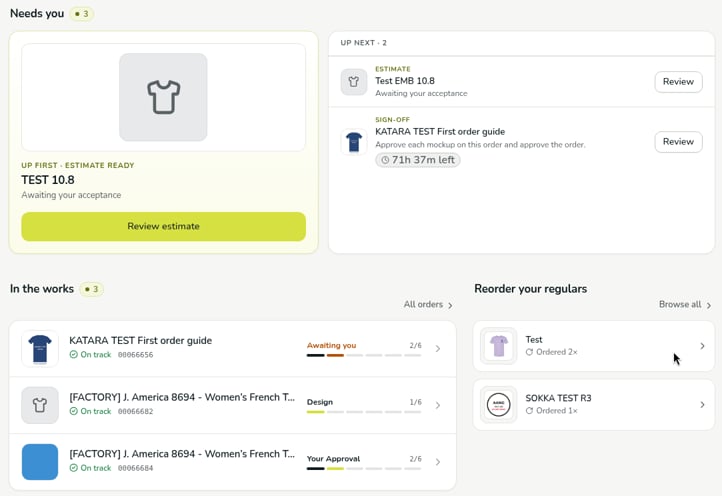
Task: Click the chevron next to Browse all
Action: [709, 305]
